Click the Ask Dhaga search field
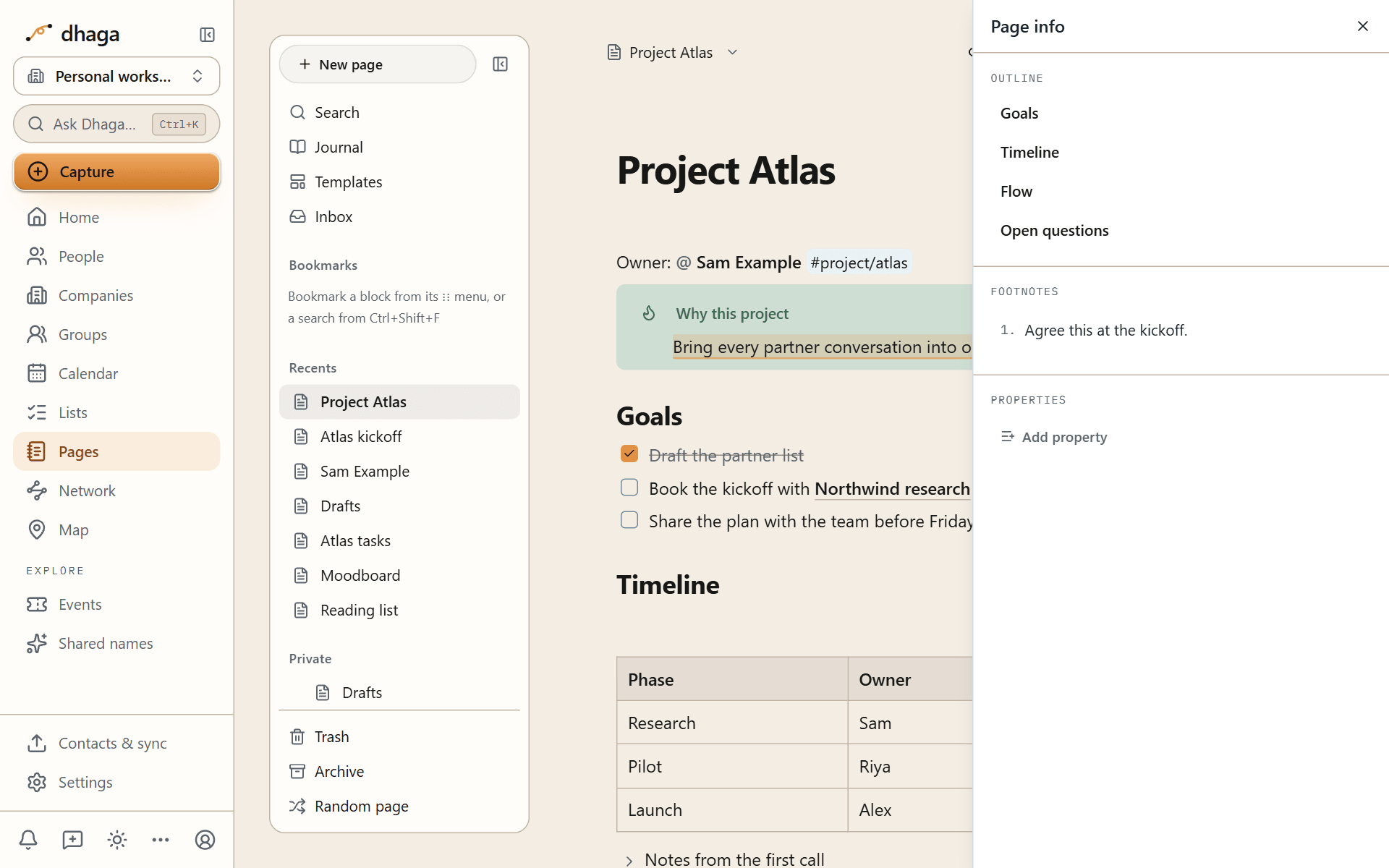Image resolution: width=1389 pixels, height=868 pixels. (x=116, y=124)
